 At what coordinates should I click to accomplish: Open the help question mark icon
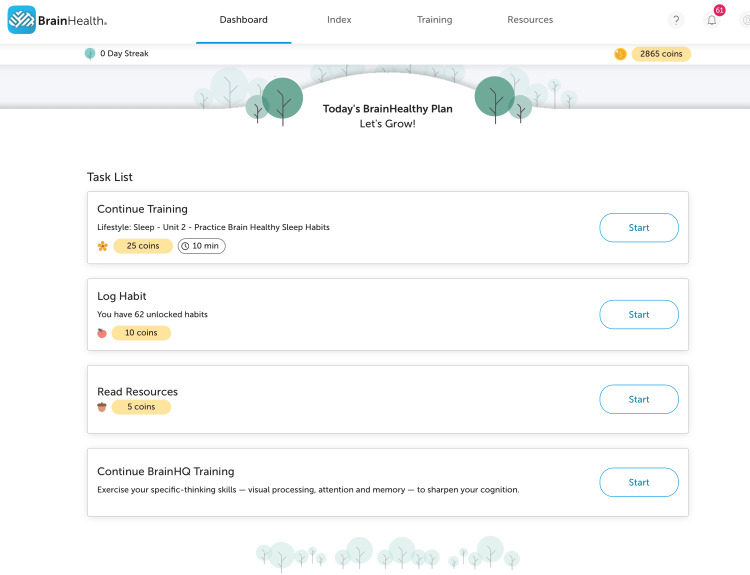[x=675, y=20]
